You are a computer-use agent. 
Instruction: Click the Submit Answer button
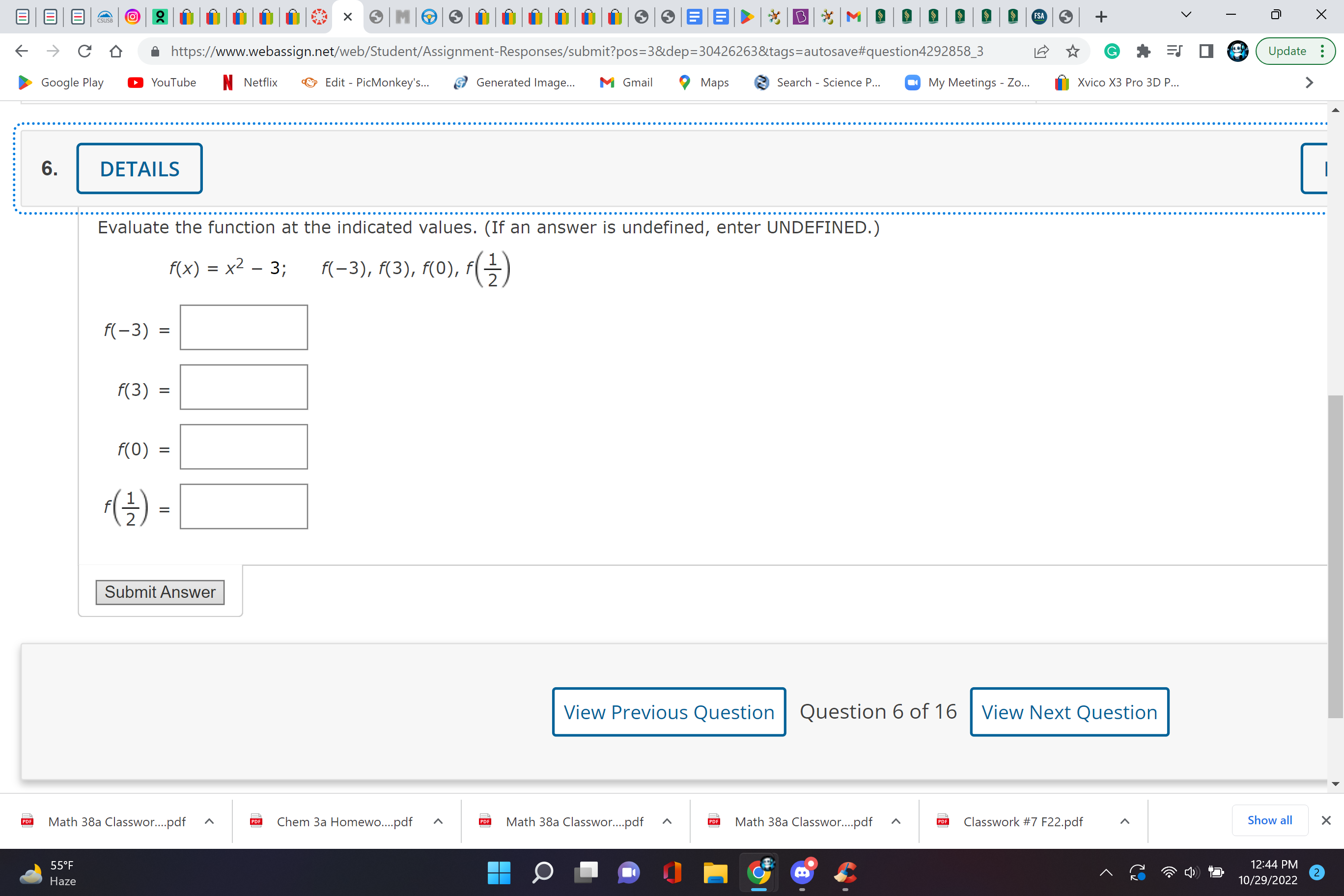coord(160,592)
